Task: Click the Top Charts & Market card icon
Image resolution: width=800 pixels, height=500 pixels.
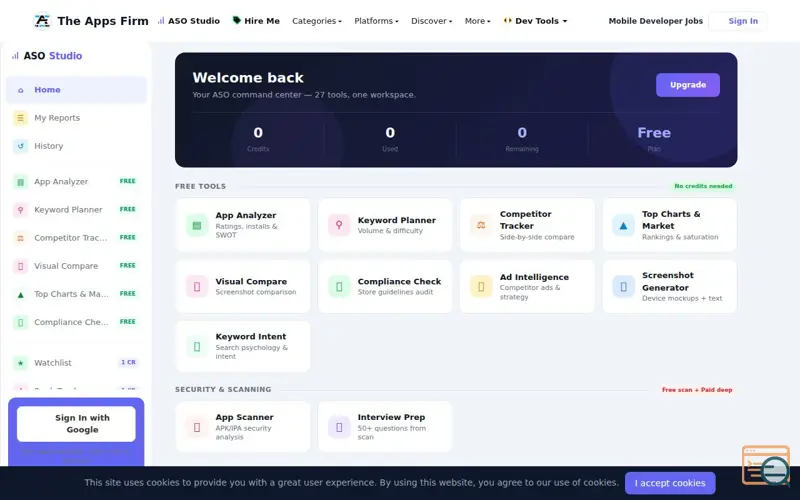Action: (623, 225)
